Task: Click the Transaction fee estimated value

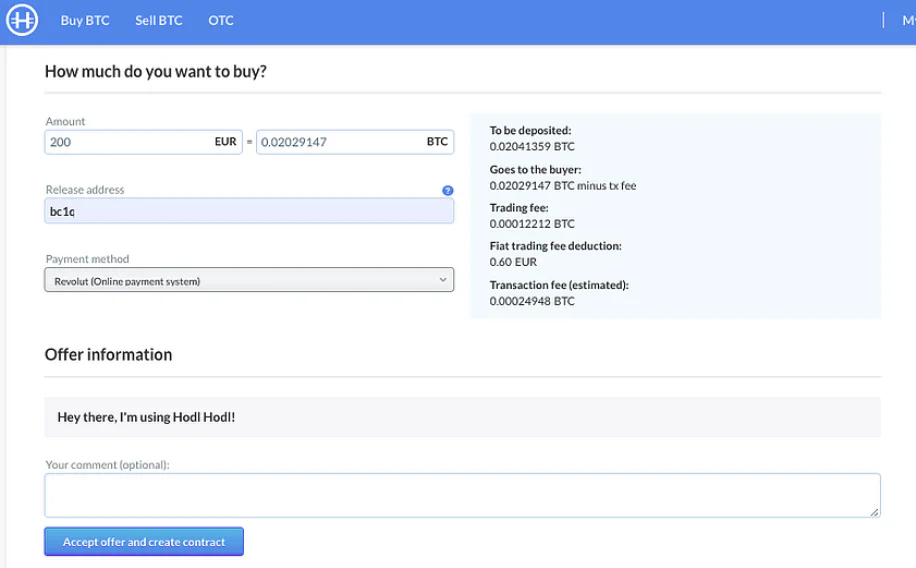Action: coord(532,301)
